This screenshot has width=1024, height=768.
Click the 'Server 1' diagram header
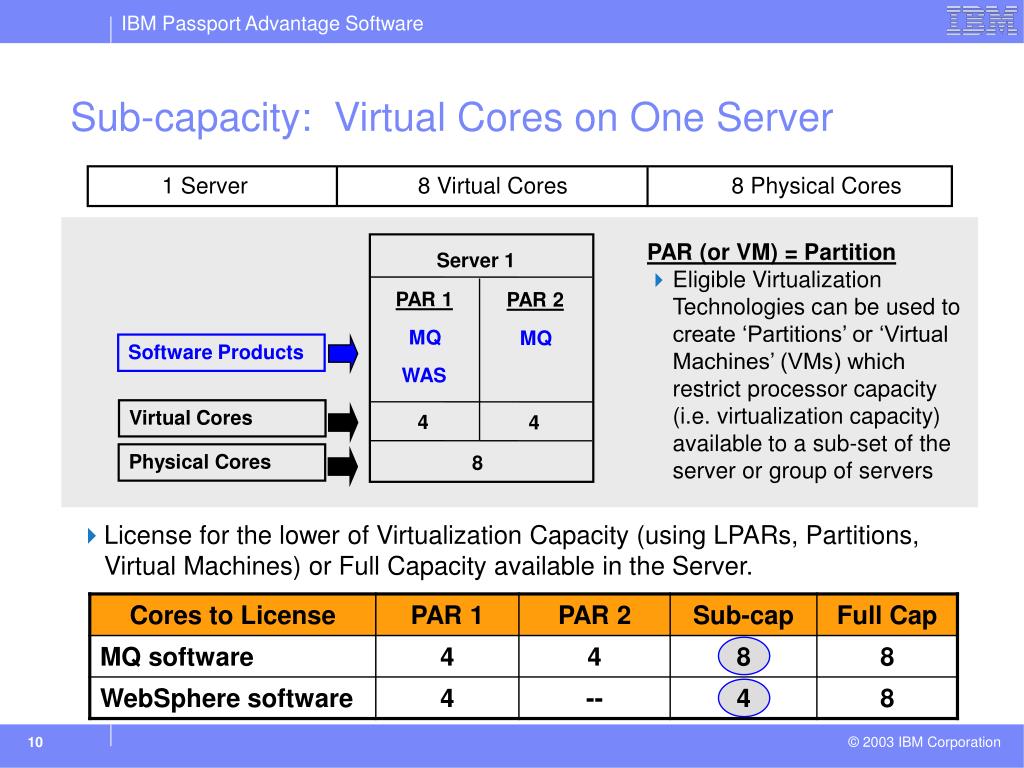click(x=475, y=261)
